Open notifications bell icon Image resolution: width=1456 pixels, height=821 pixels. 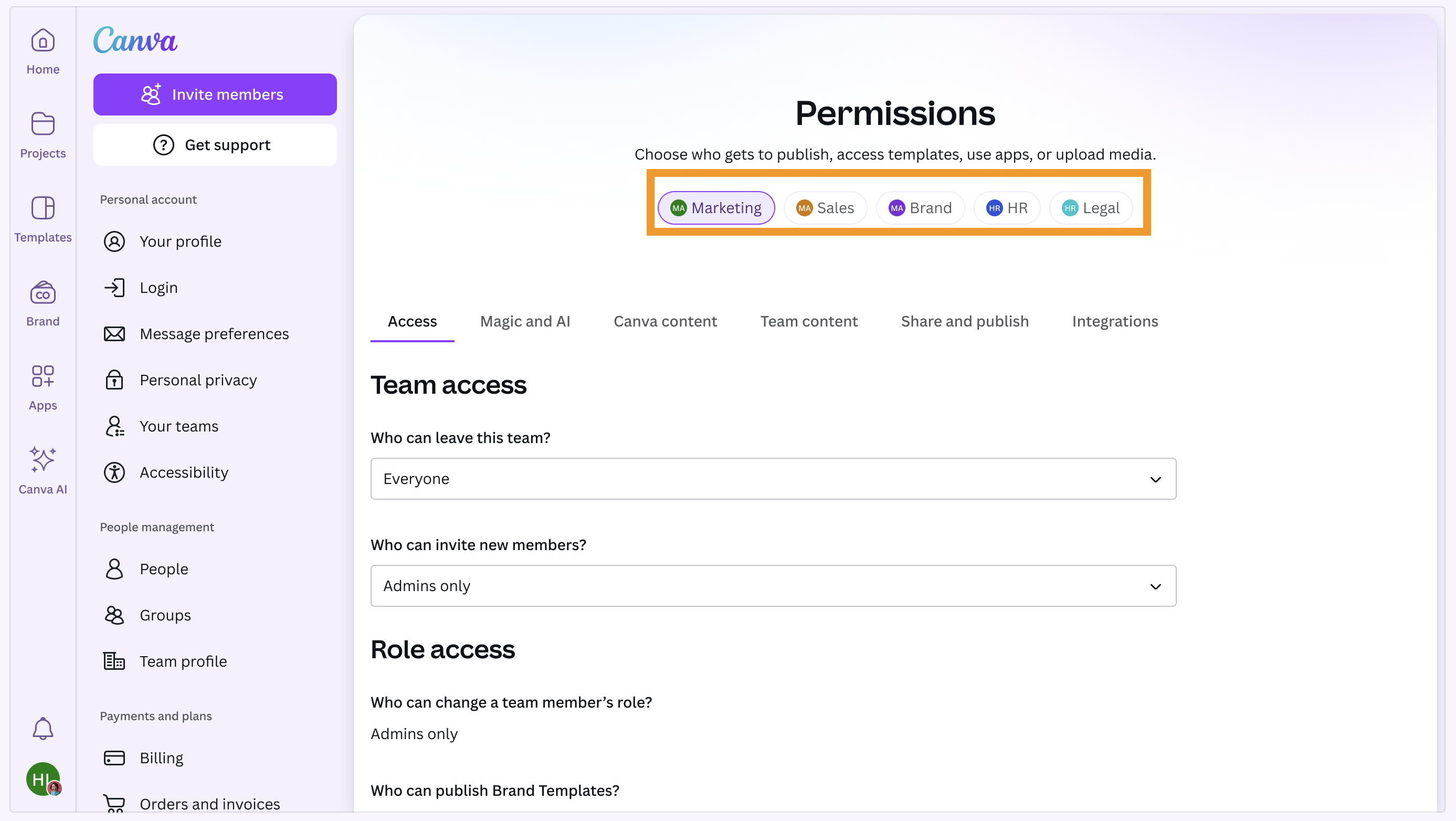click(x=43, y=728)
